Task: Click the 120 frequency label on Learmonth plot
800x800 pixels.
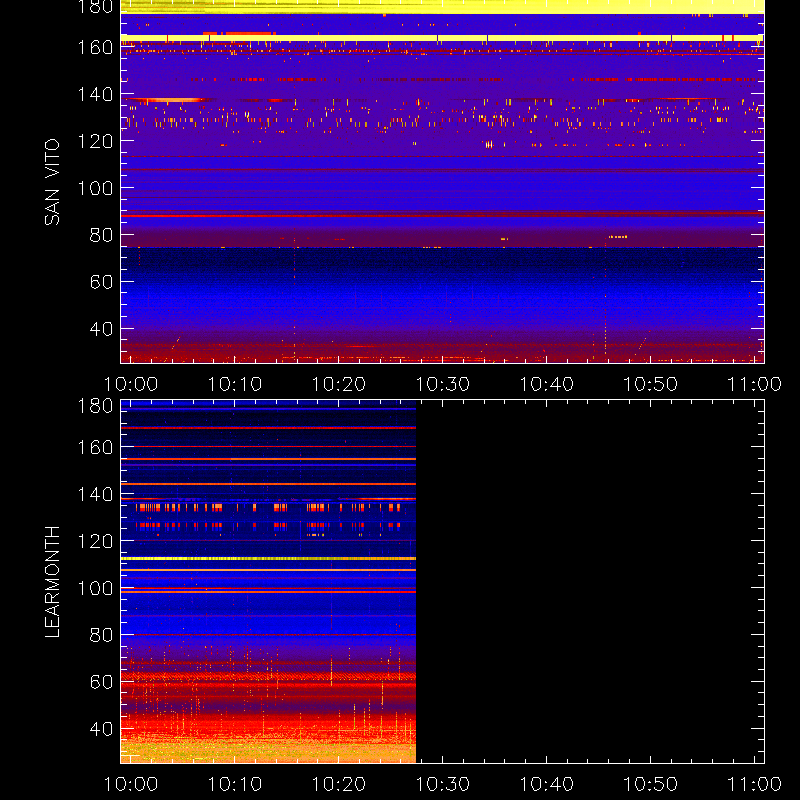Action: (x=95, y=541)
